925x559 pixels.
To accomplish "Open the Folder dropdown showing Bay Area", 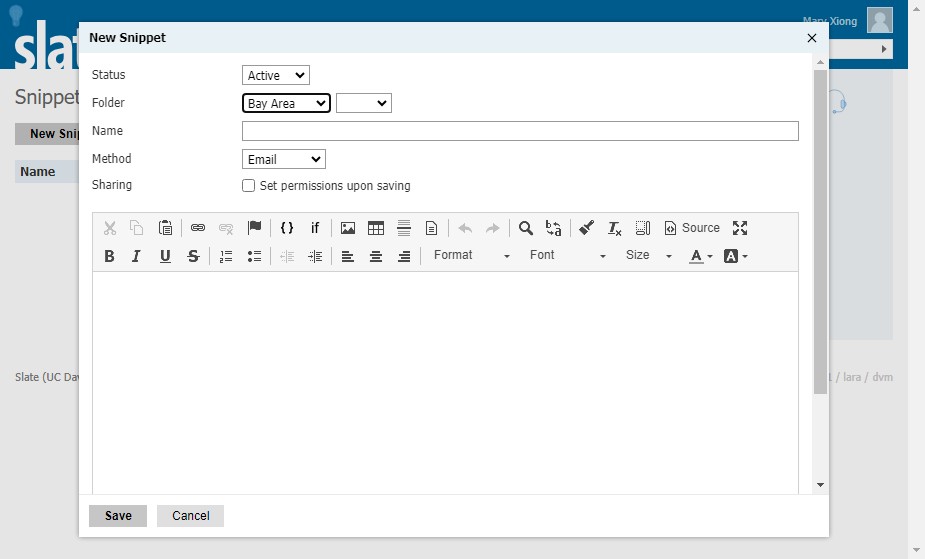I will [286, 103].
